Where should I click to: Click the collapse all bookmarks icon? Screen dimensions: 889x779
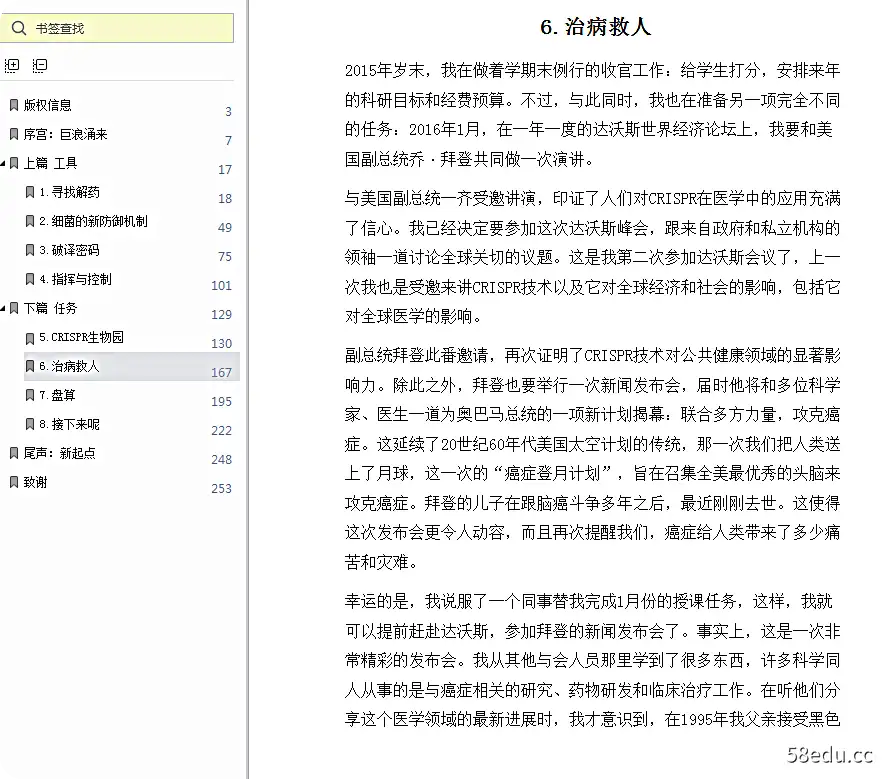pos(40,66)
